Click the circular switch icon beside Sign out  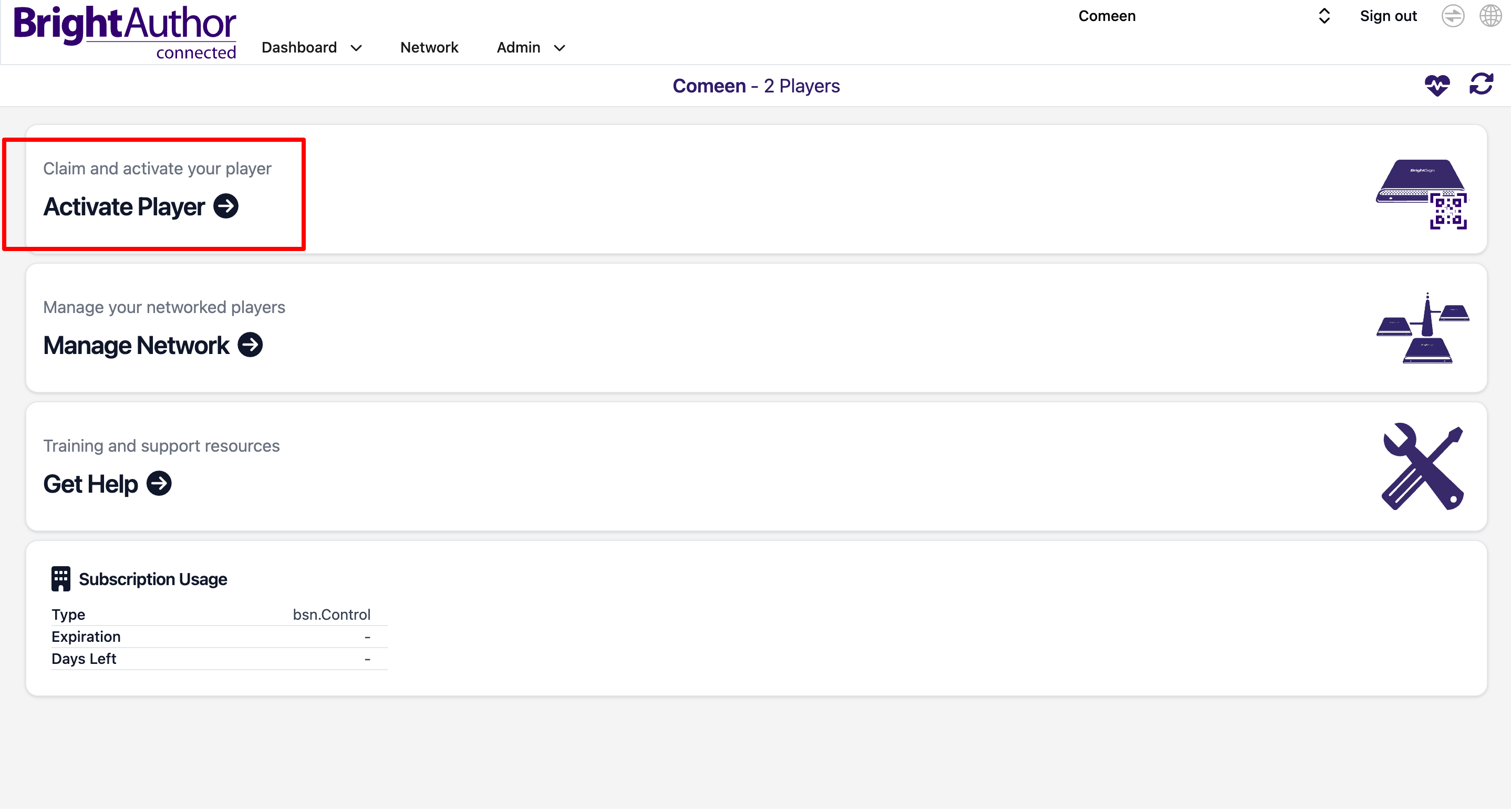[x=1452, y=16]
